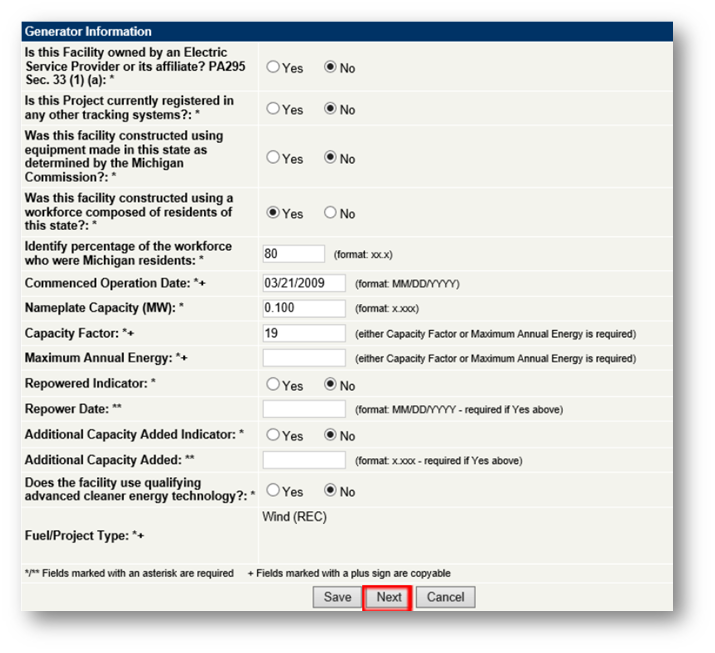The width and height of the screenshot is (715, 653).
Task: Click the Capacity Factor text box
Action: [x=304, y=333]
